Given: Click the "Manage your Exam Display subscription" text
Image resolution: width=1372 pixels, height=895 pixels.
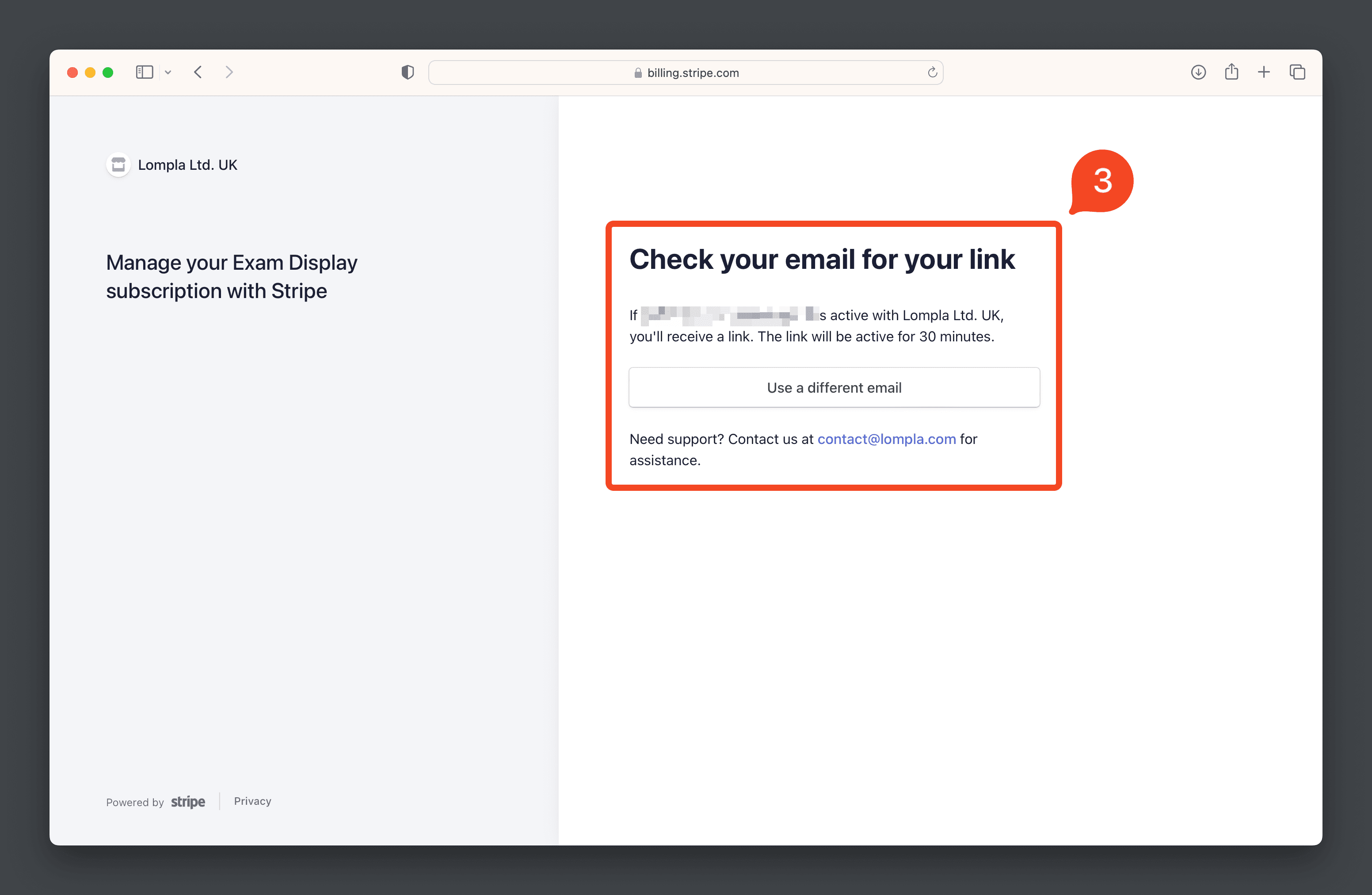Looking at the screenshot, I should point(232,277).
